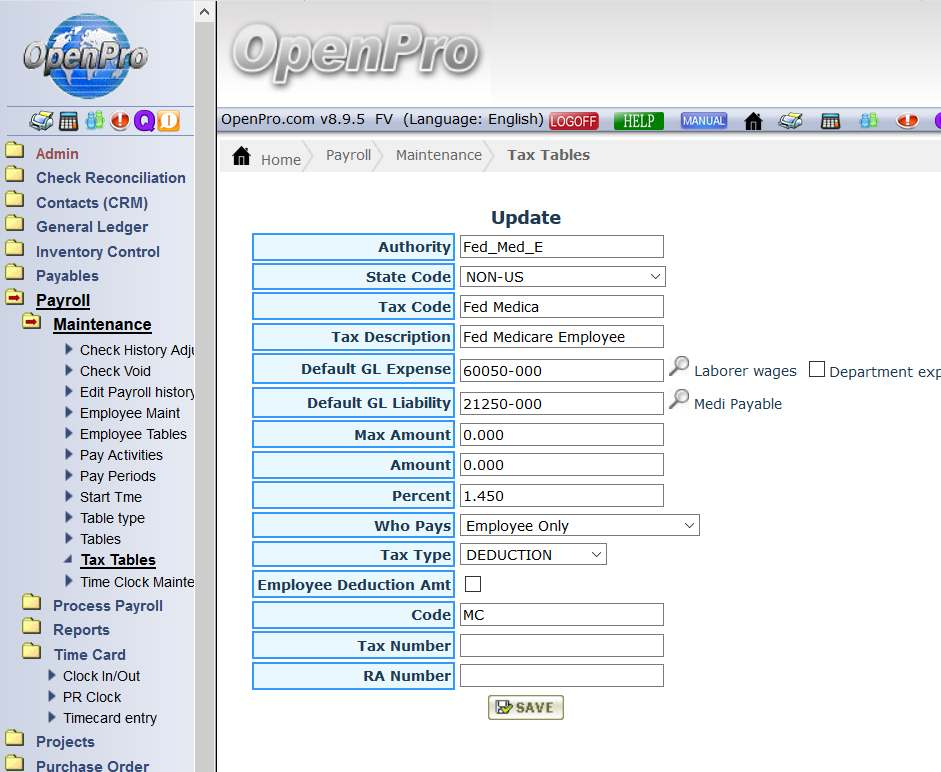Expand the Process Payroll folder
The image size is (941, 772).
point(107,605)
